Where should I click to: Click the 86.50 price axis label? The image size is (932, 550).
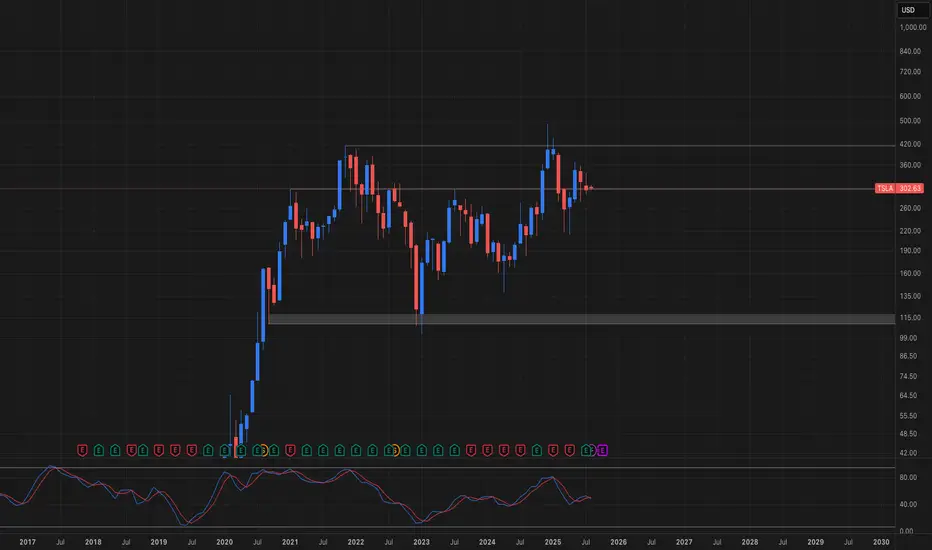(x=908, y=356)
